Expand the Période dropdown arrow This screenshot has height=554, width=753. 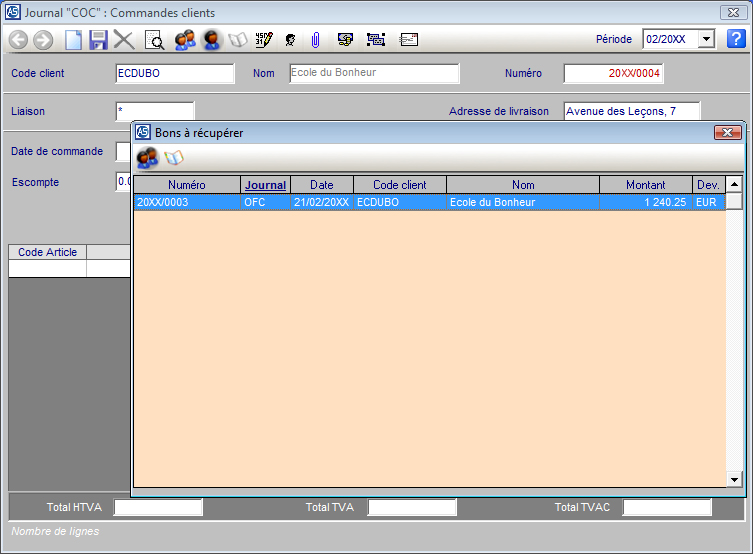707,39
